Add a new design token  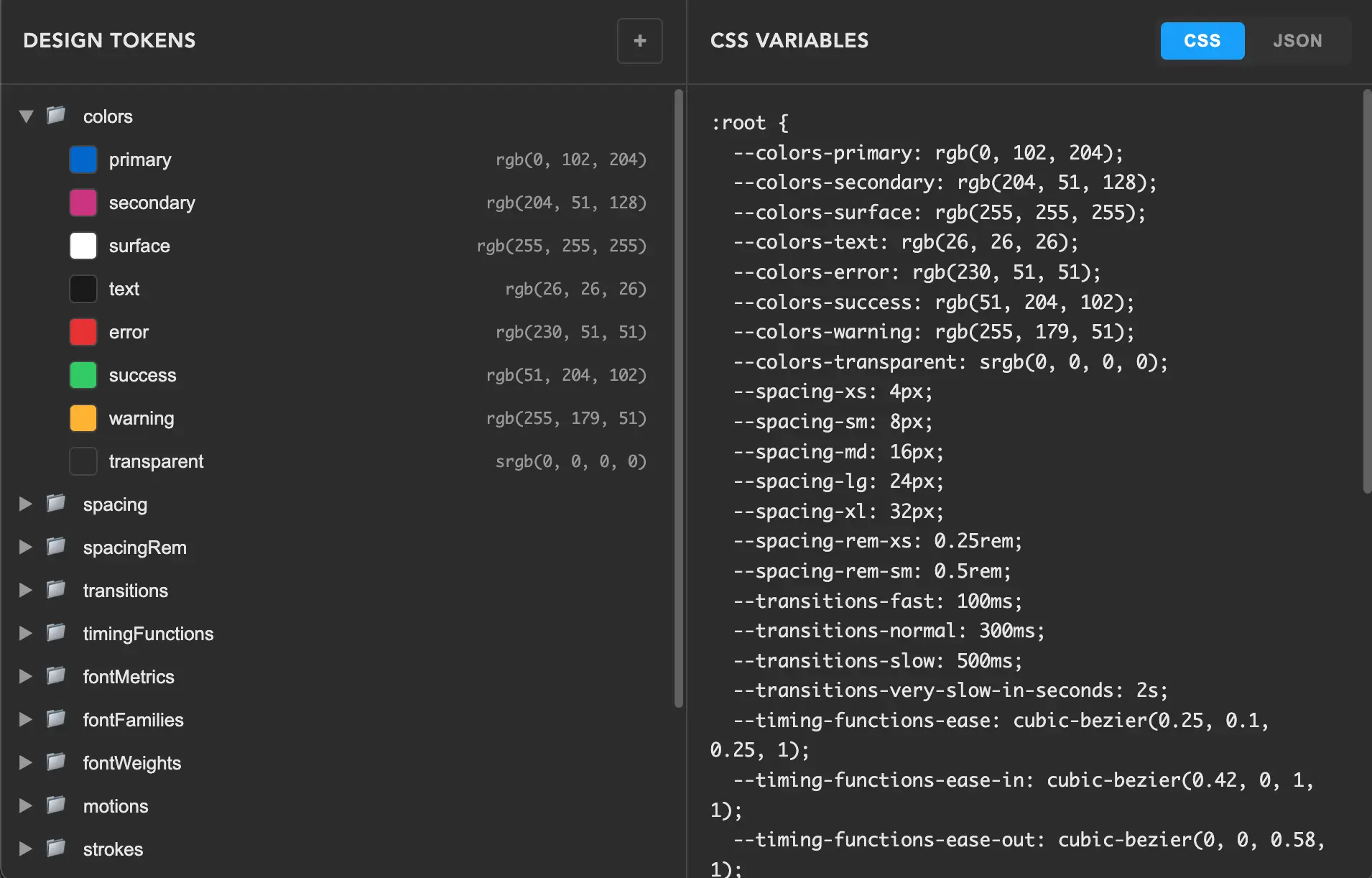(x=639, y=40)
